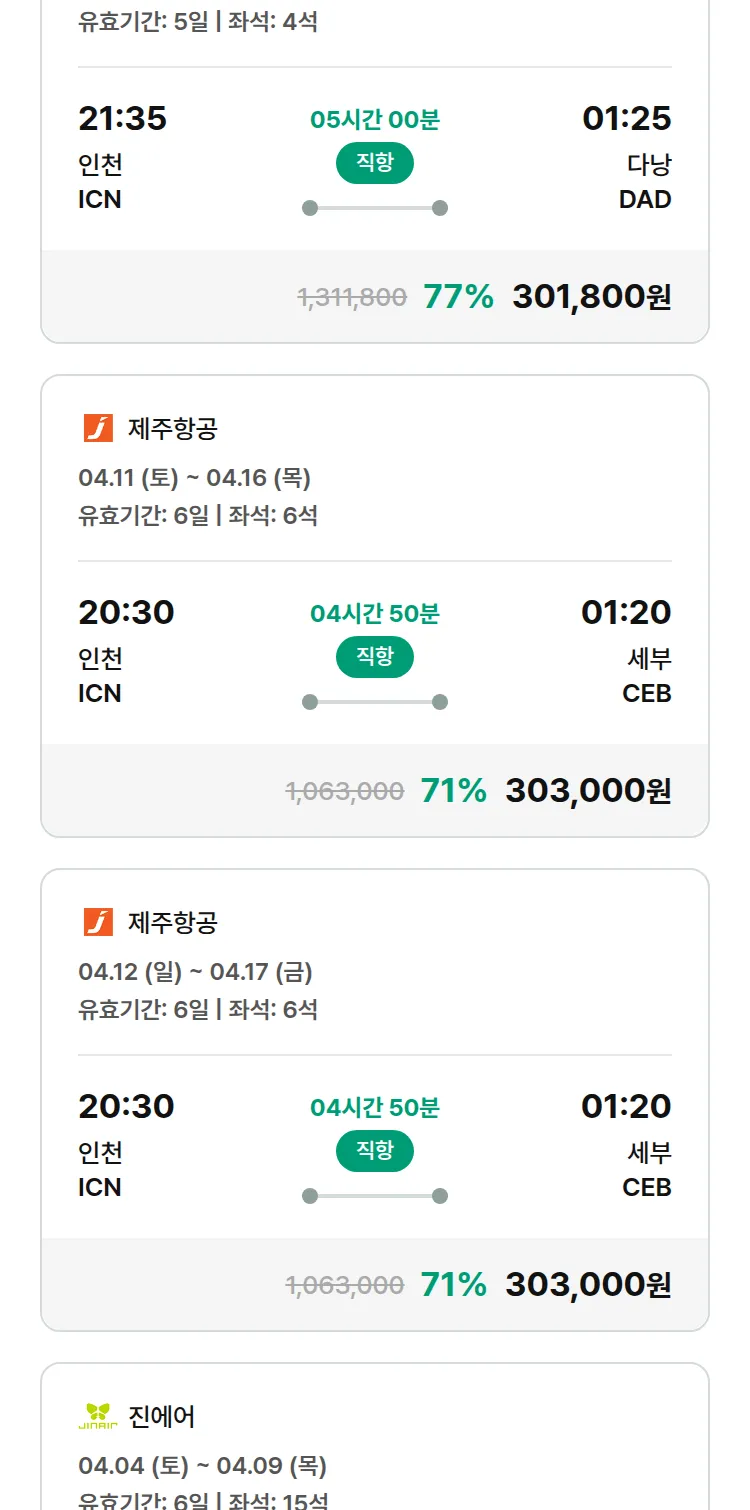Choose the 303,000원 fare for the 04.12 flight
The height and width of the screenshot is (1510, 750).
[x=588, y=1285]
